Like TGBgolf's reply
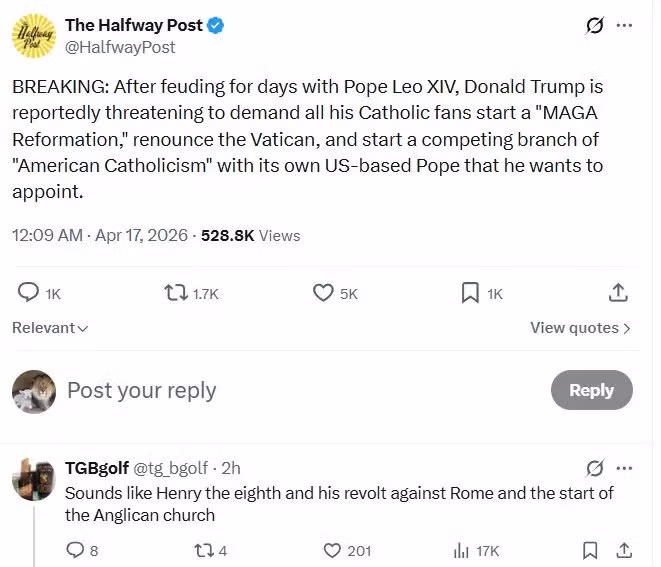The width and height of the screenshot is (661, 567). tap(333, 550)
